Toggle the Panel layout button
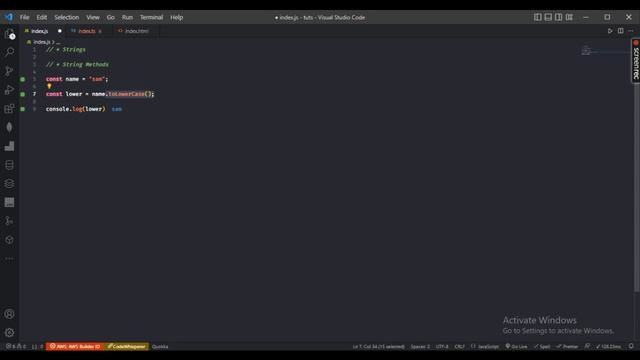Image resolution: width=640 pixels, height=360 pixels. tap(548, 17)
